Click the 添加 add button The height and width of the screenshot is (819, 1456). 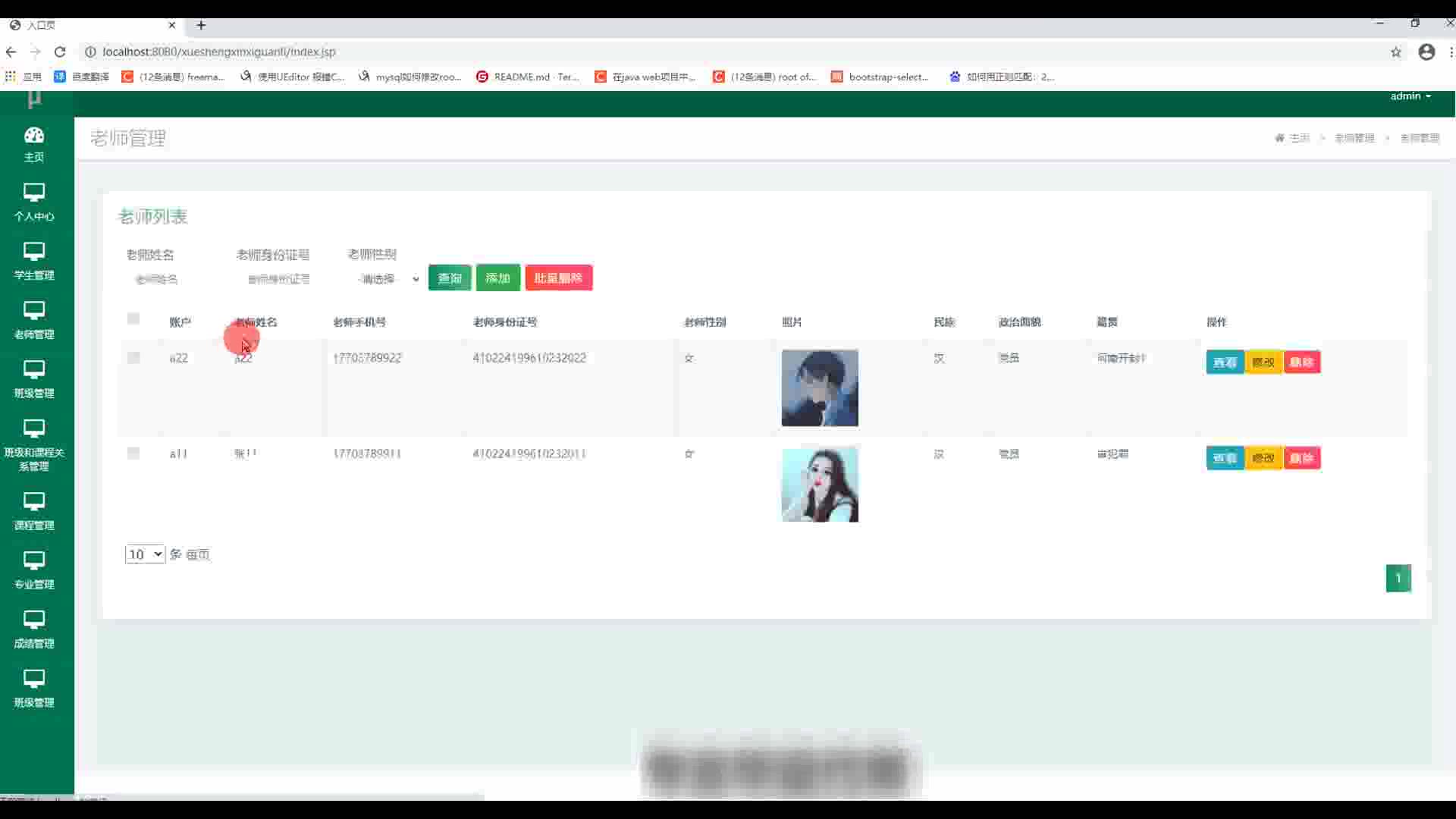point(498,278)
